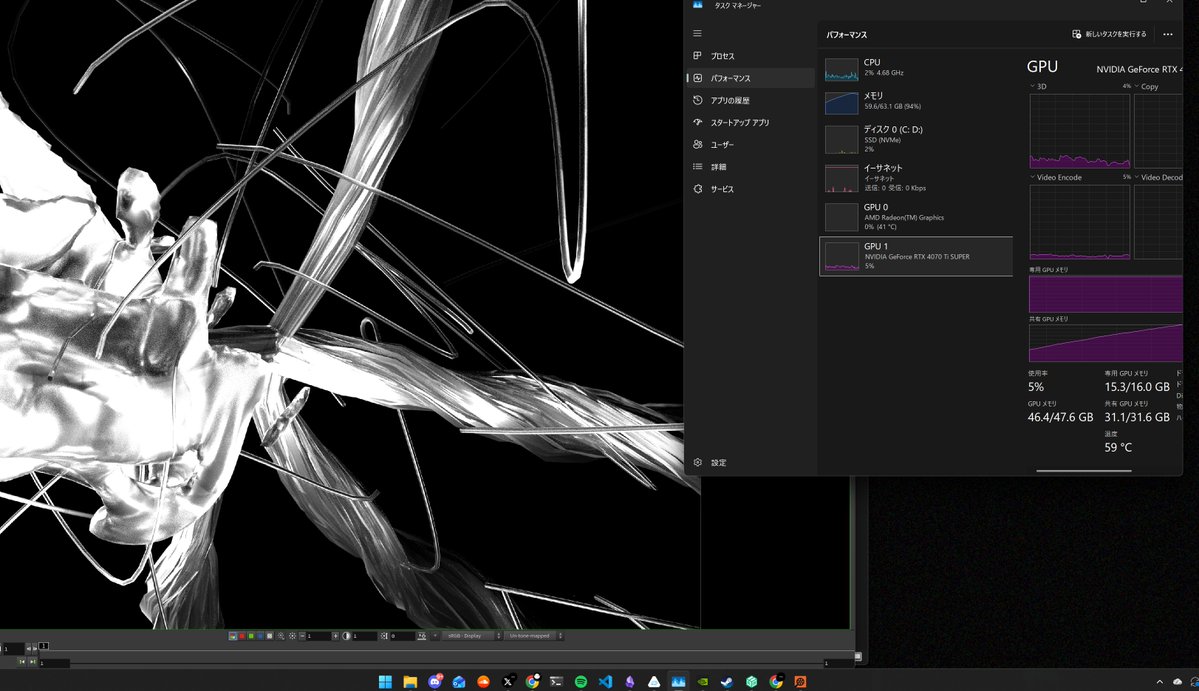Open the プロセス (Processes) page in Task Manager
This screenshot has width=1199, height=691.
click(x=750, y=56)
